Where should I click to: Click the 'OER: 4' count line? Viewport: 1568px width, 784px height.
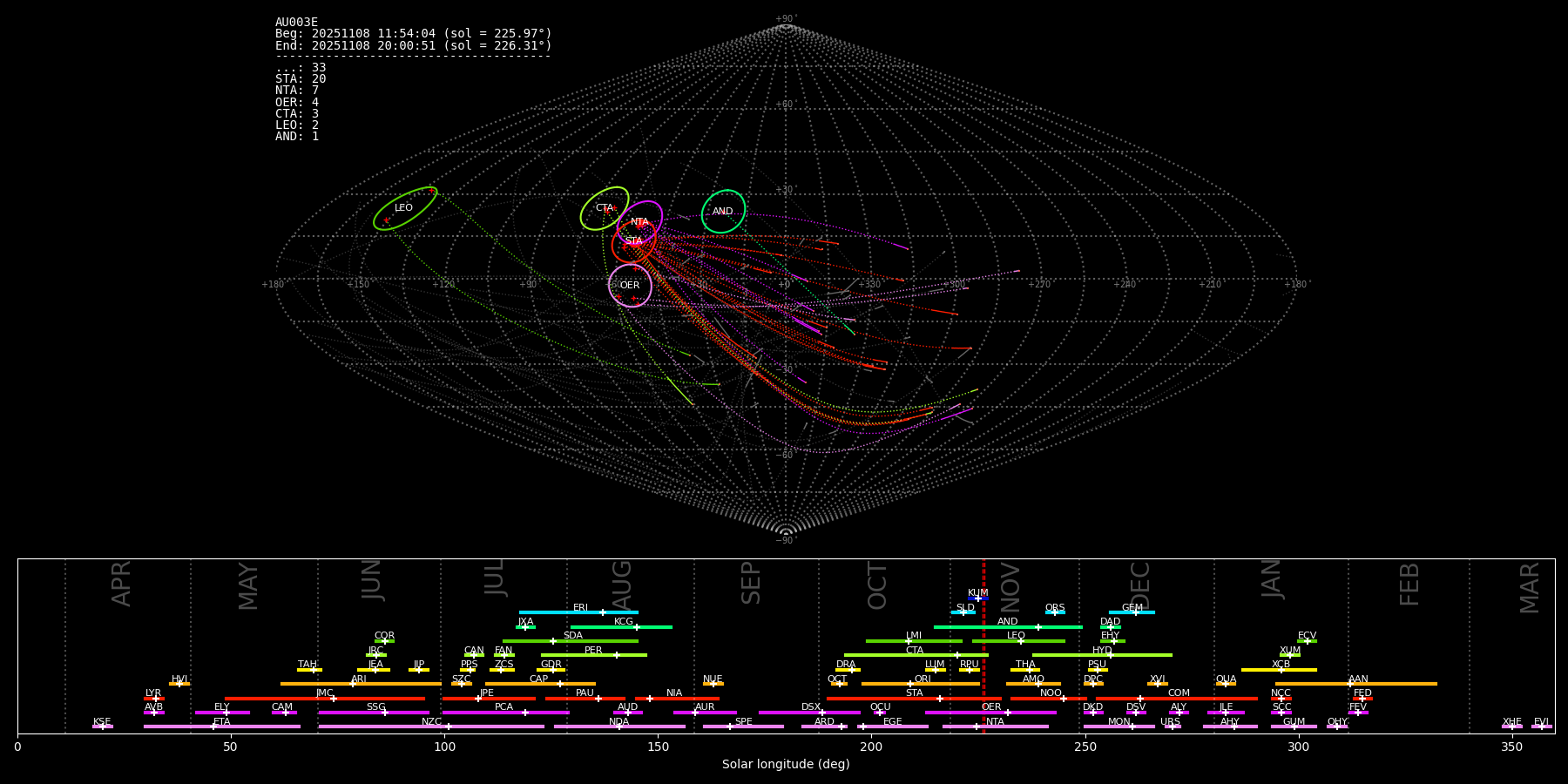(297, 103)
